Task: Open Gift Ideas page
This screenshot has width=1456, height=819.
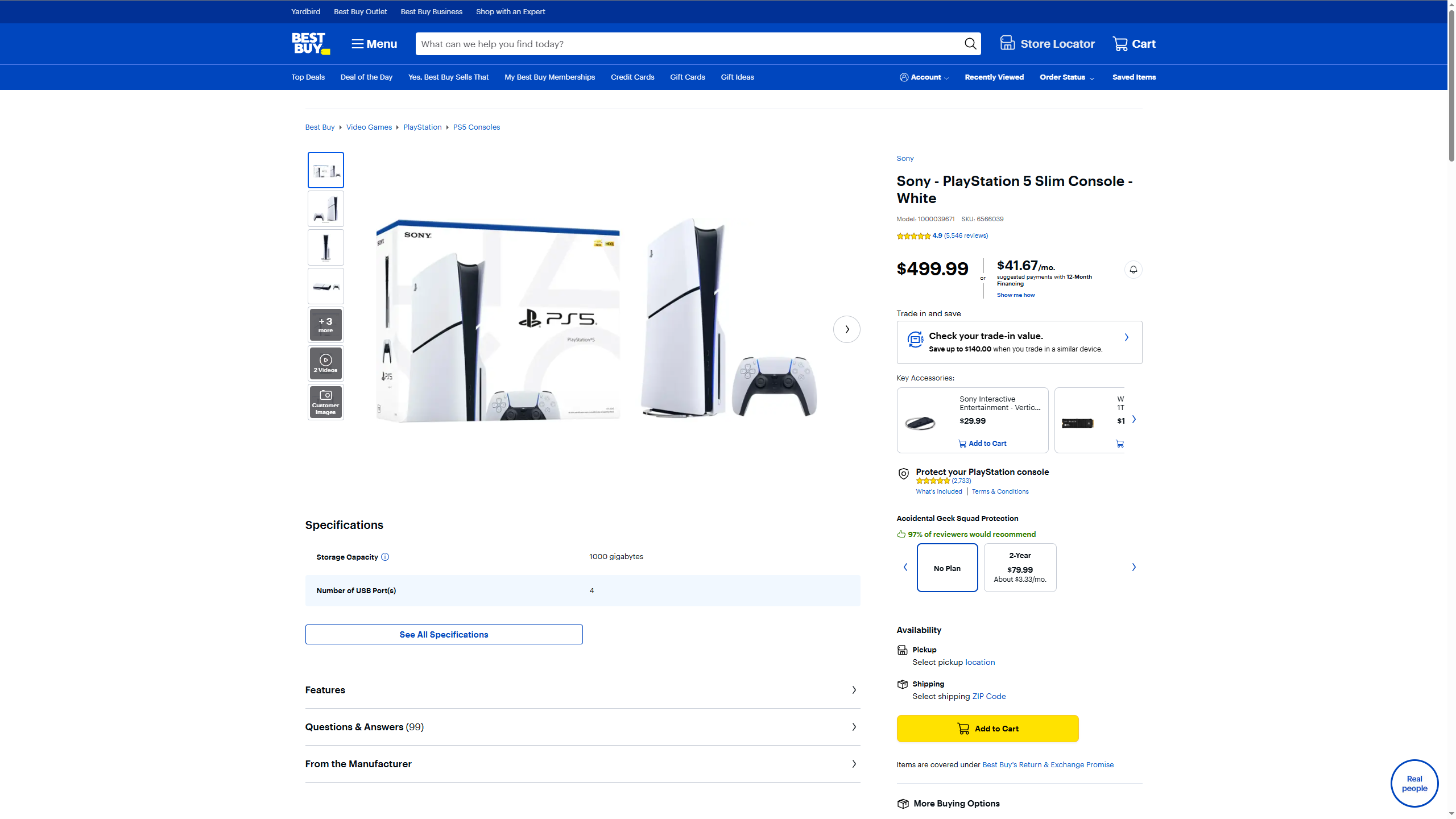Action: point(737,77)
